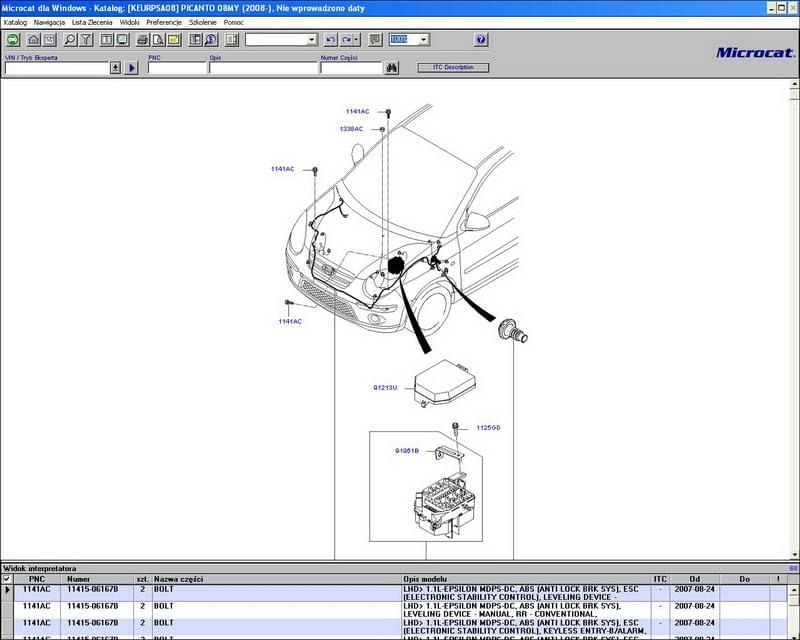Image resolution: width=800 pixels, height=640 pixels.
Task: Click the magnifying glass search icon
Action: click(70, 40)
